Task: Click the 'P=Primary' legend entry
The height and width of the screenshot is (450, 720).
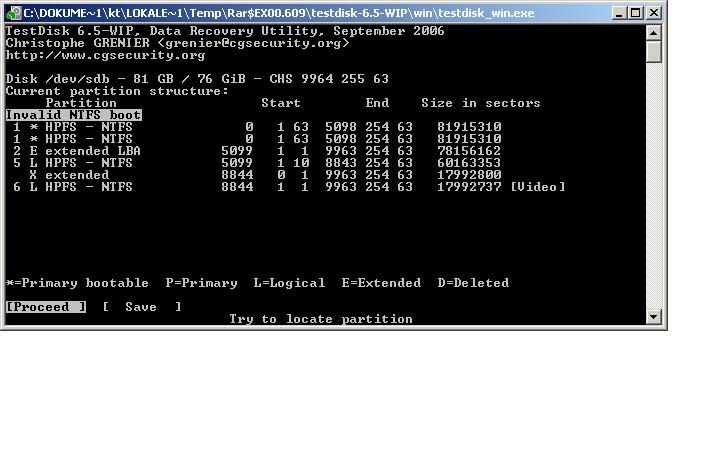Action: click(201, 283)
